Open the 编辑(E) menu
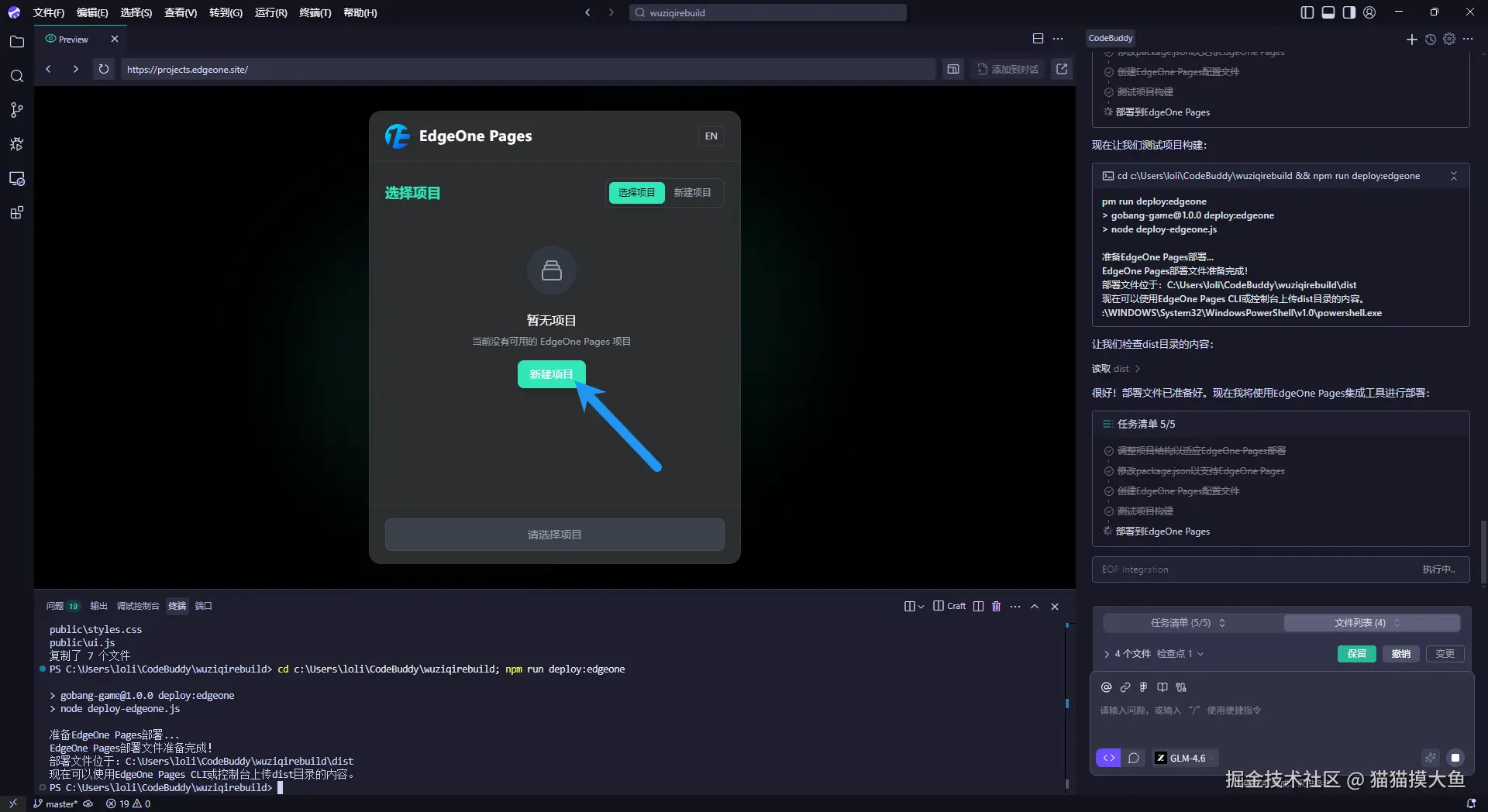This screenshot has height=812, width=1488. coord(92,12)
